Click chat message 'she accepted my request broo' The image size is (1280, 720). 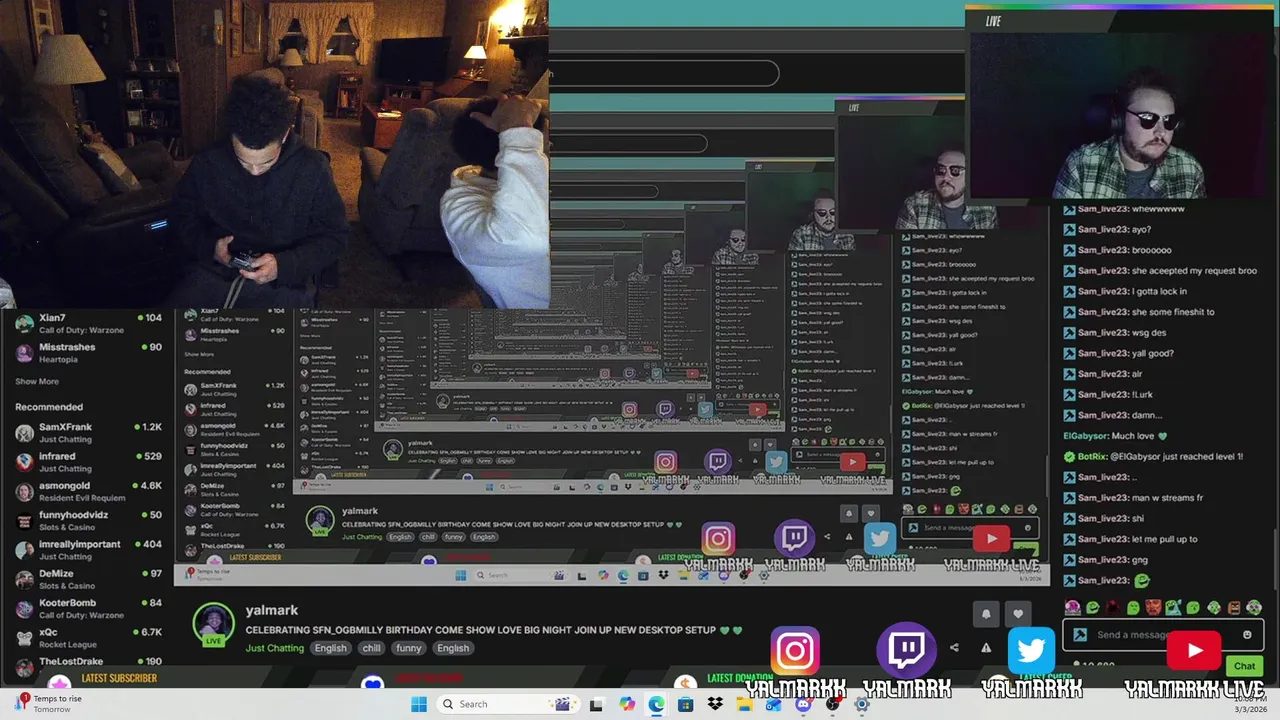pos(1160,271)
